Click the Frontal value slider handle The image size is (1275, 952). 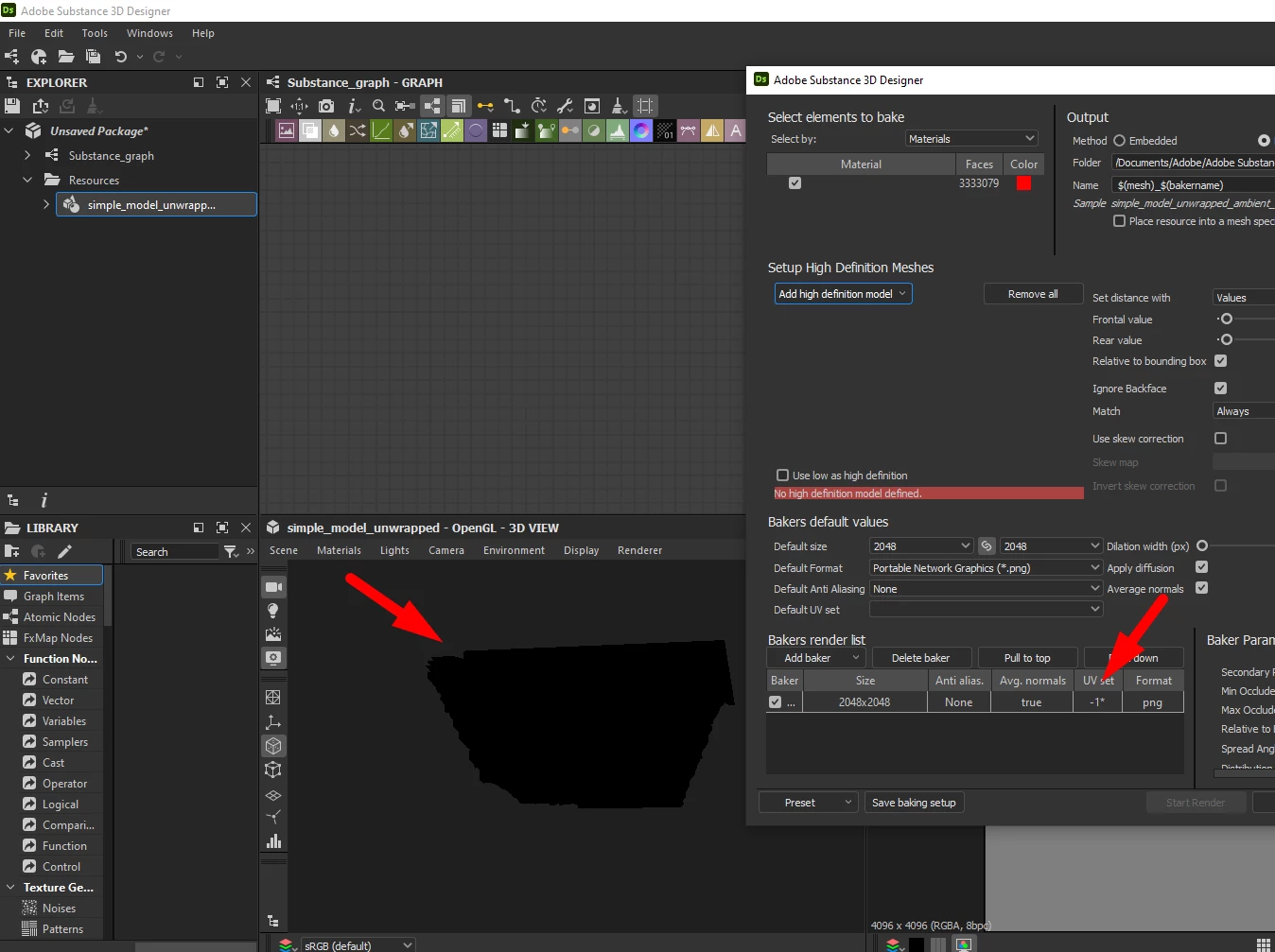1226,319
